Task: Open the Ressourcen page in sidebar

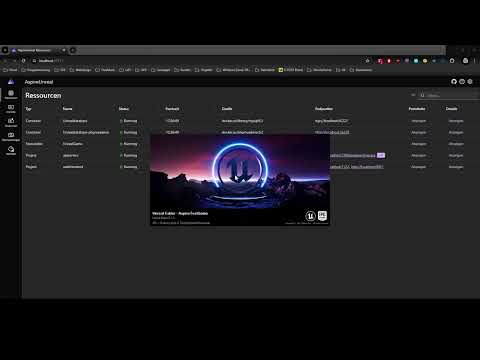Action: click(x=11, y=94)
